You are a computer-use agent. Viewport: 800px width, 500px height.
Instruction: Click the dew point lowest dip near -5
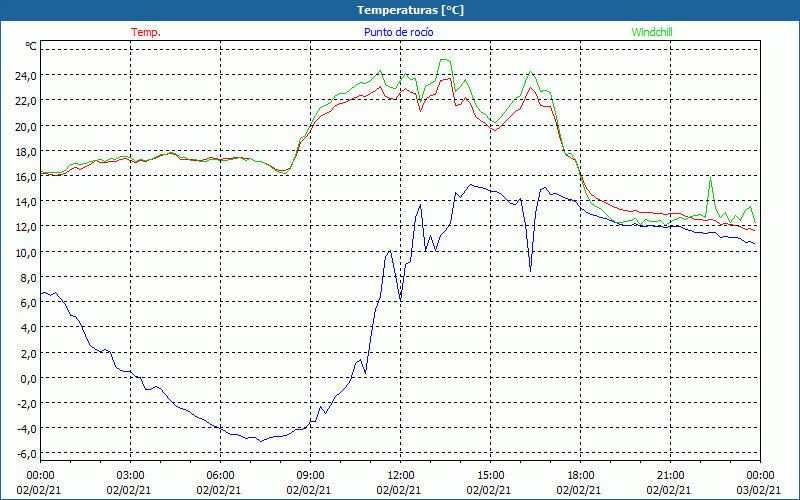pyautogui.click(x=261, y=441)
